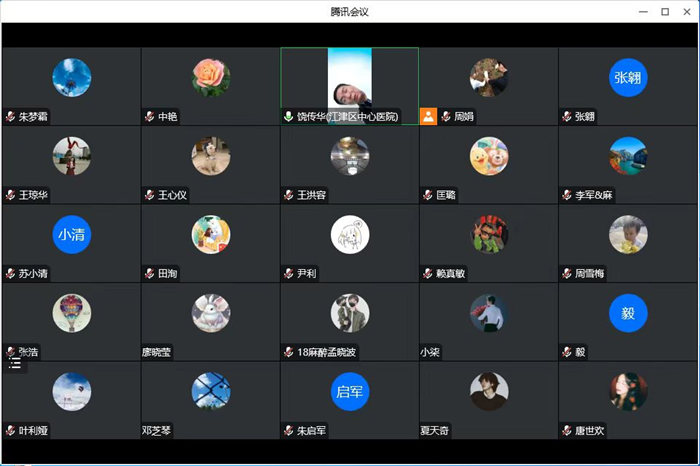The image size is (700, 466).
Task: Click the name label 李军&麻
Action: tap(593, 195)
